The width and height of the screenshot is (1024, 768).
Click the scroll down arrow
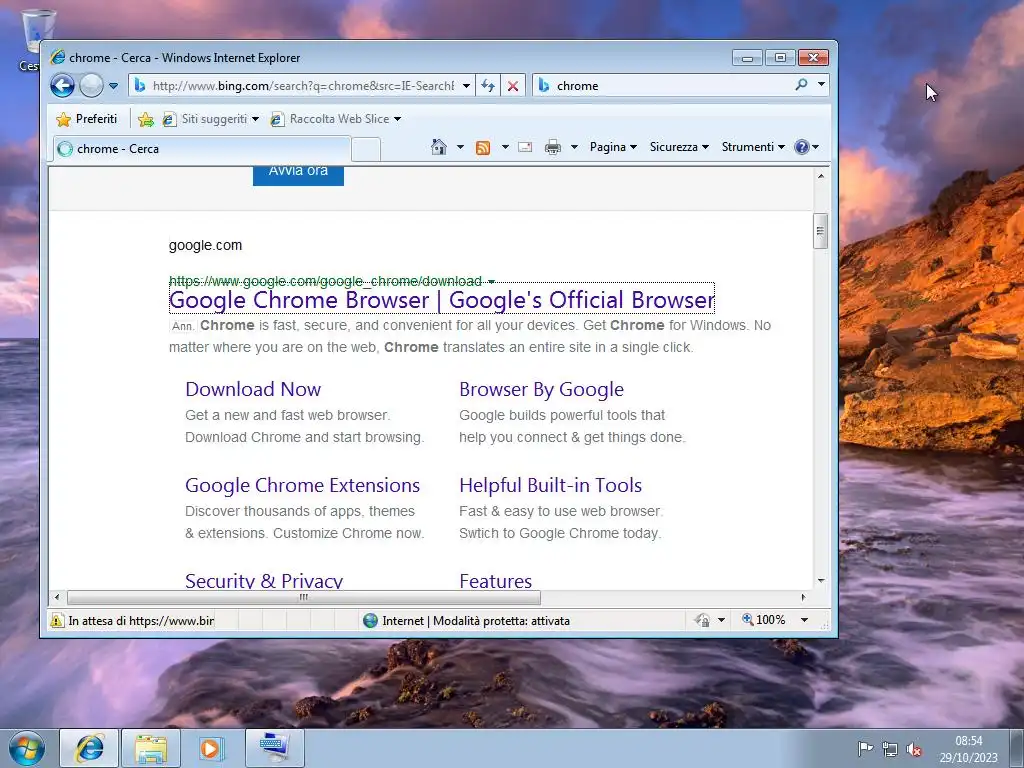[x=821, y=581]
